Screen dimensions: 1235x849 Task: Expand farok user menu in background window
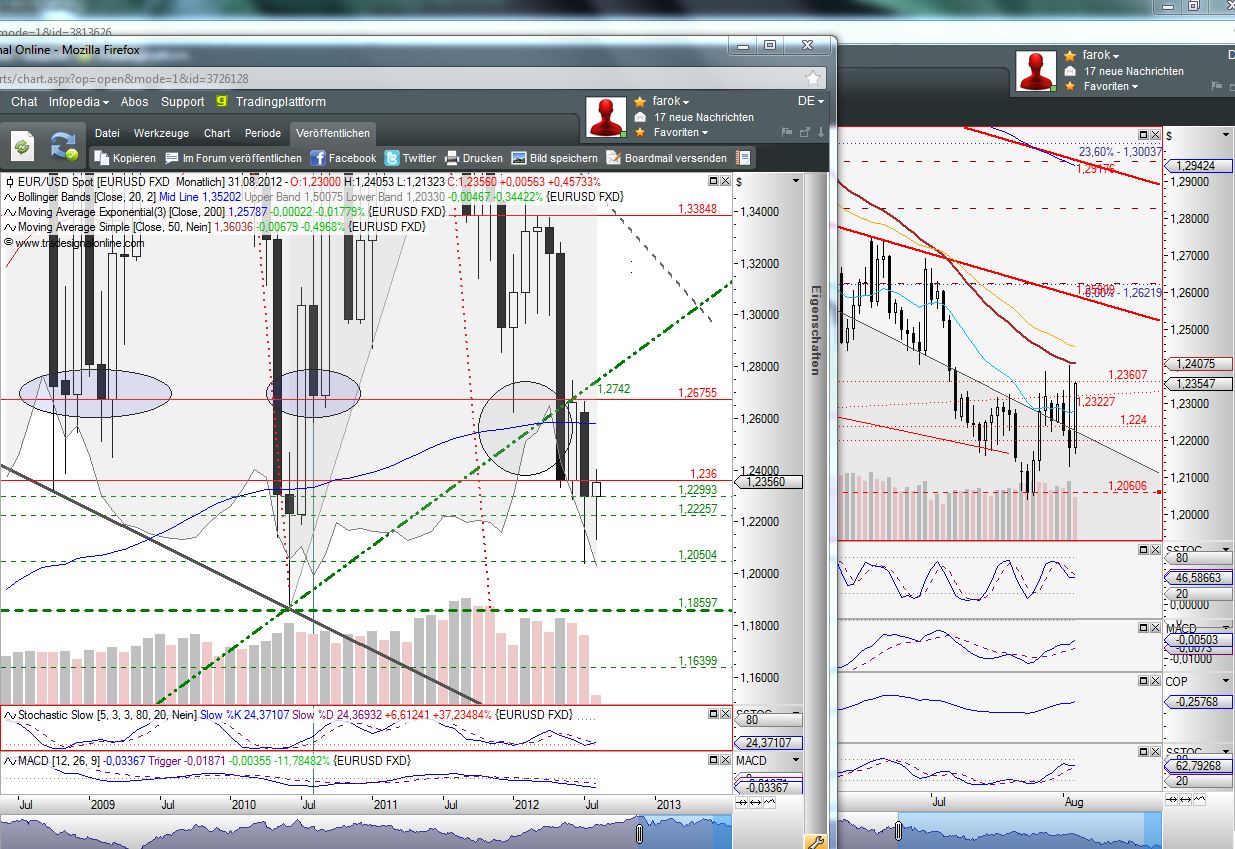click(1101, 56)
